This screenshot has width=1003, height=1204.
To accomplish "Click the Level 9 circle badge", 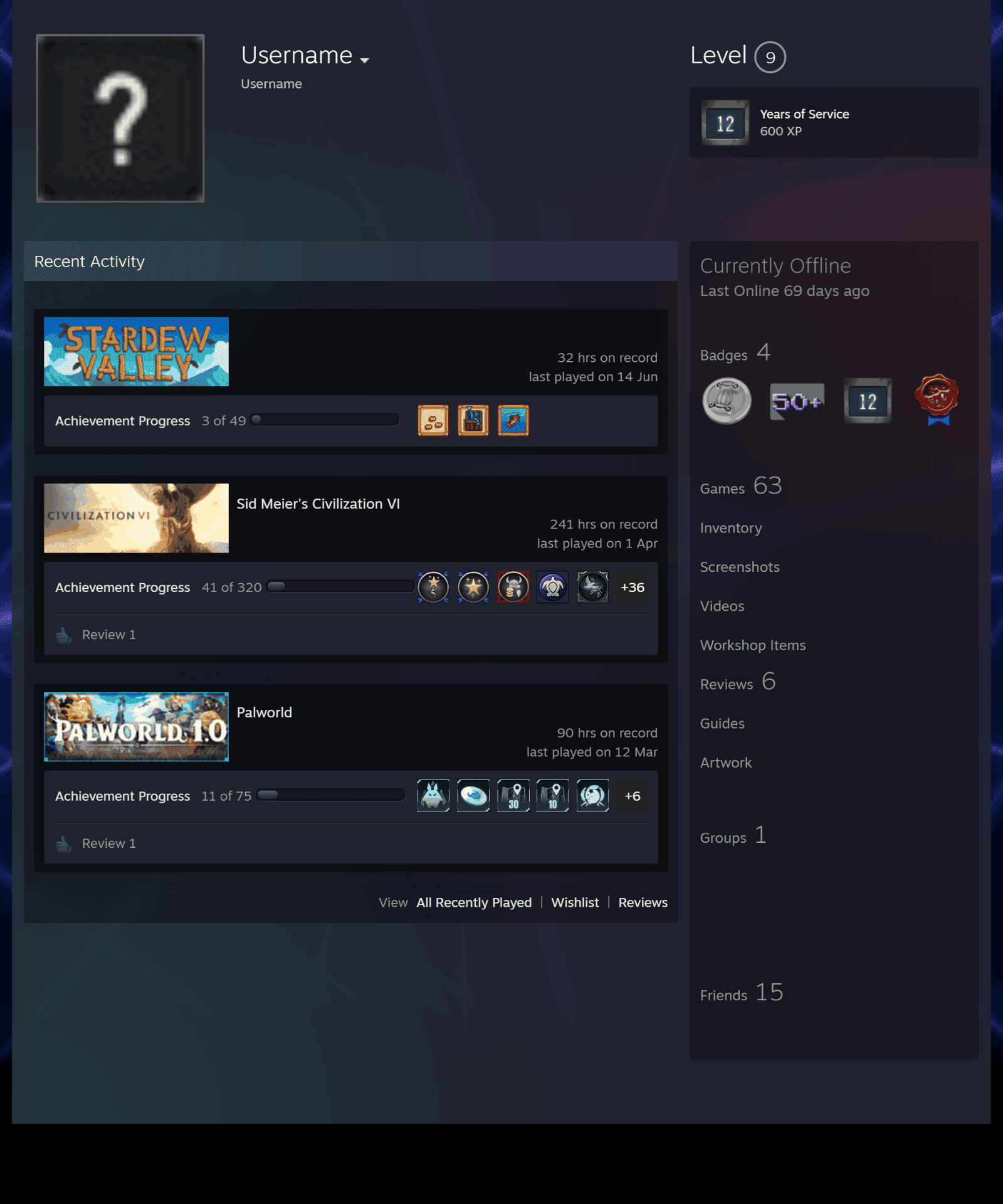I will coord(770,57).
